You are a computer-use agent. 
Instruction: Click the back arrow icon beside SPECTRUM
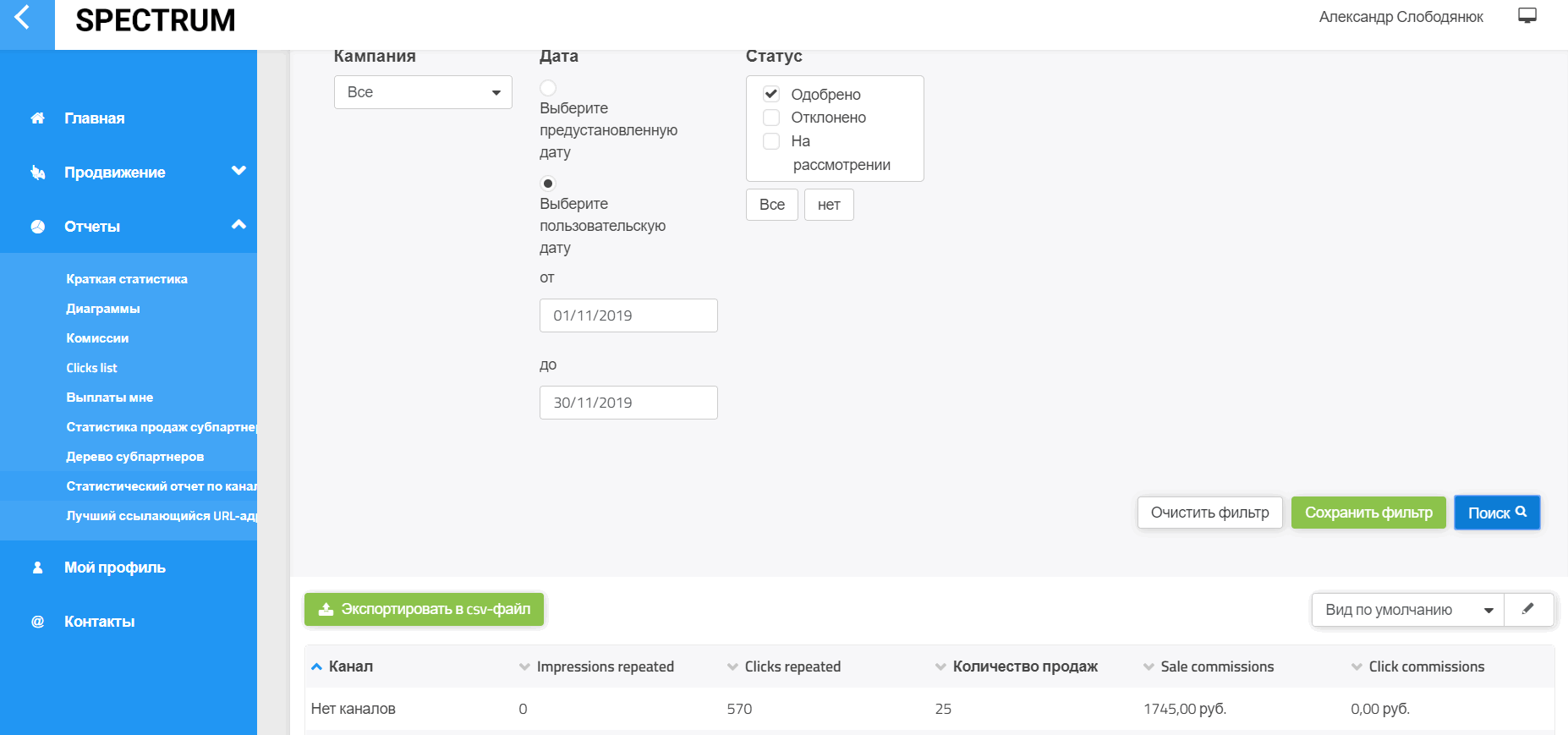pos(23,18)
